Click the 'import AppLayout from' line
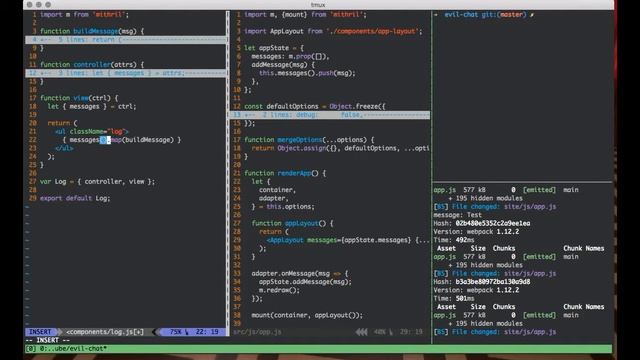Screen dimensions: 640x360 [333, 31]
